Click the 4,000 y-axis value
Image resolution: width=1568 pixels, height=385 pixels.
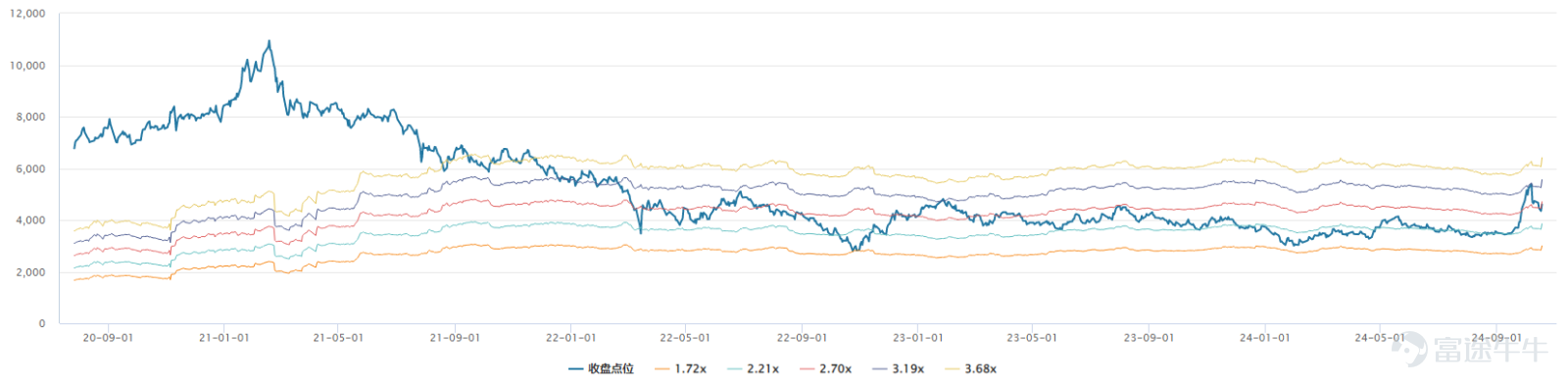30,220
